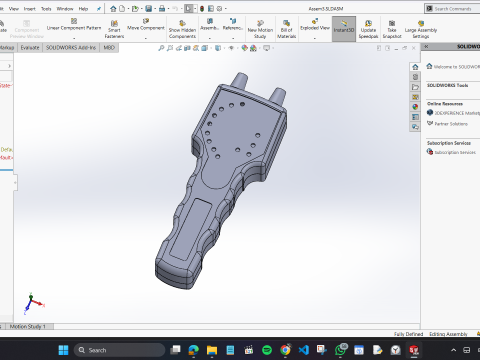The height and width of the screenshot is (360, 480).
Task: Open the Windows Start menu
Action: 63,350
